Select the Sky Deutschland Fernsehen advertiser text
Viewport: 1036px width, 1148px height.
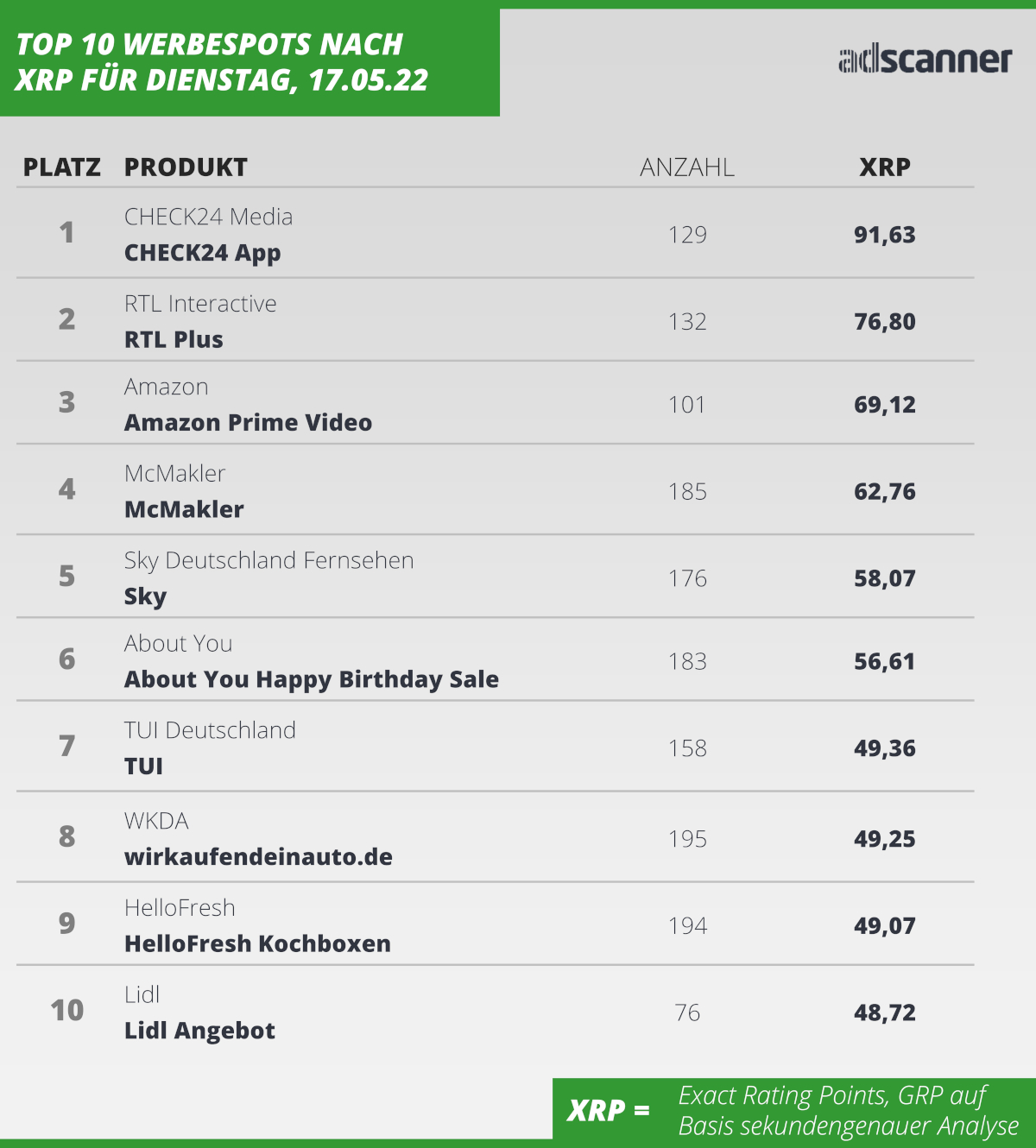(268, 560)
